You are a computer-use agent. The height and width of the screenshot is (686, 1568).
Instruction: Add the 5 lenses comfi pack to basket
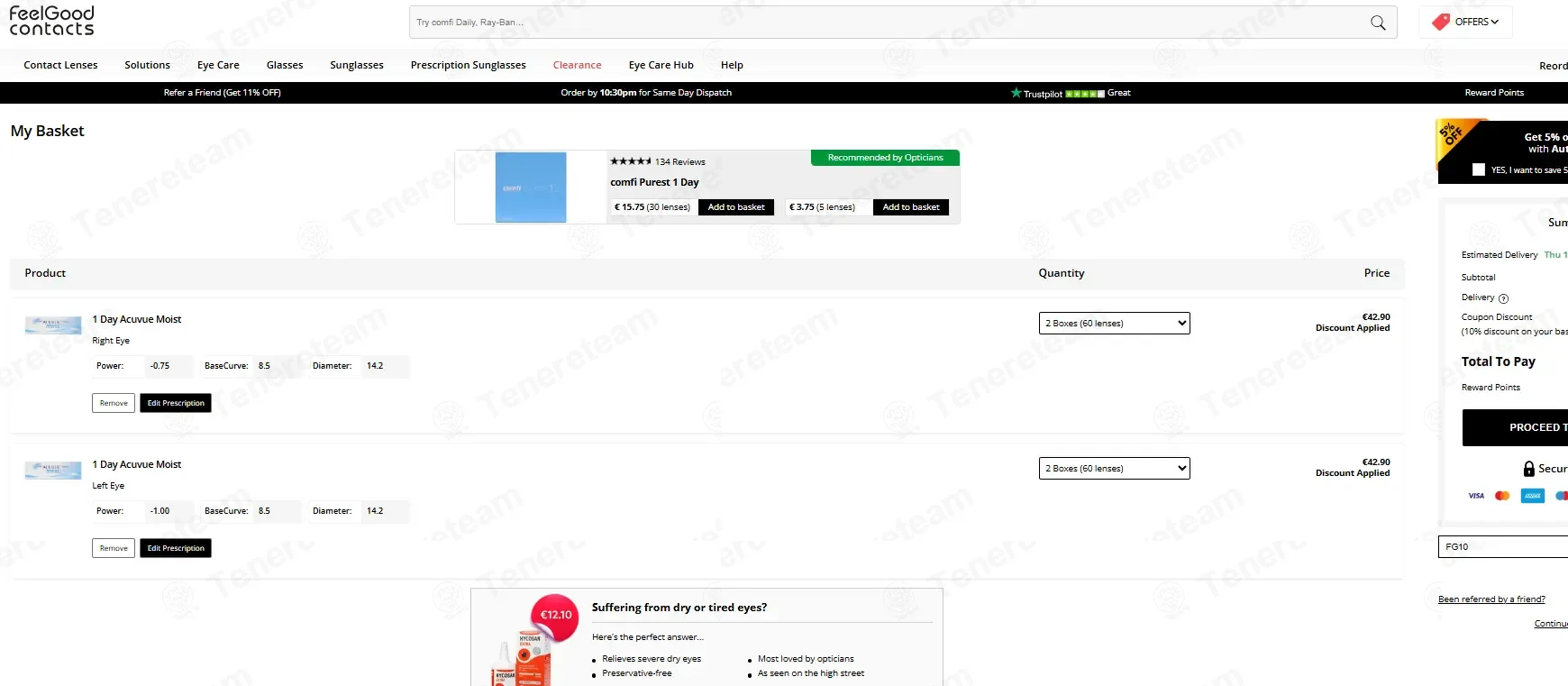[911, 207]
